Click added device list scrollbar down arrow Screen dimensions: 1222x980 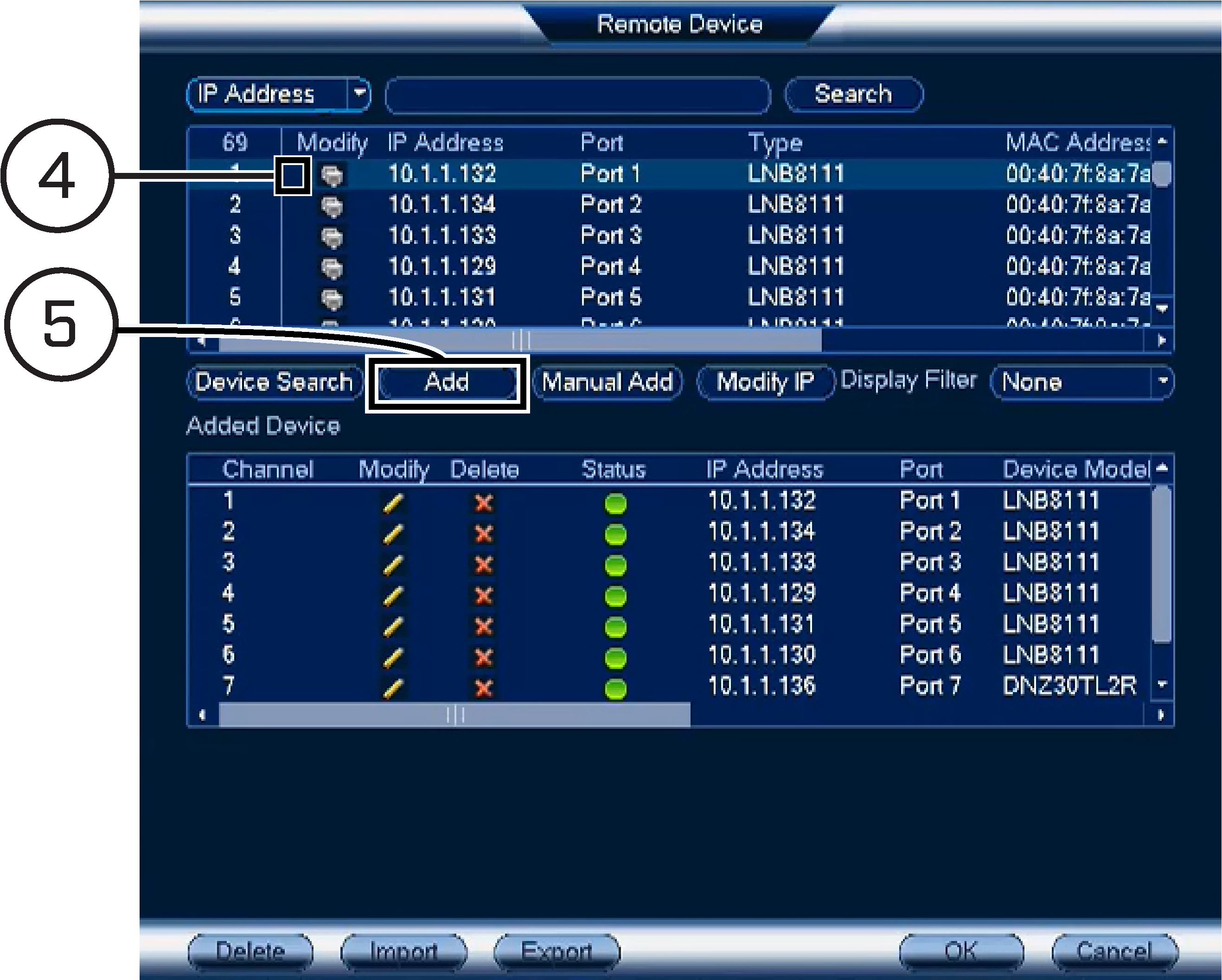click(x=1162, y=684)
